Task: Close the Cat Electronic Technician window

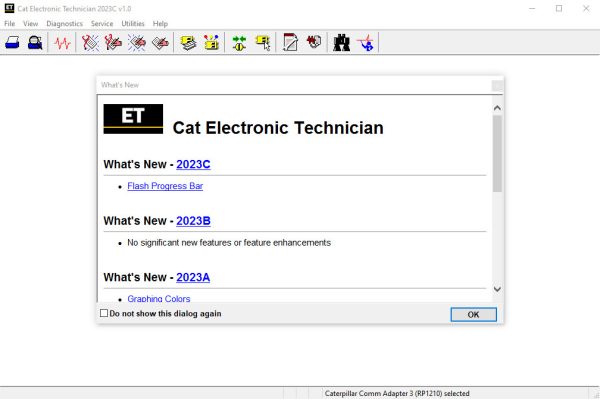Action: 586,8
